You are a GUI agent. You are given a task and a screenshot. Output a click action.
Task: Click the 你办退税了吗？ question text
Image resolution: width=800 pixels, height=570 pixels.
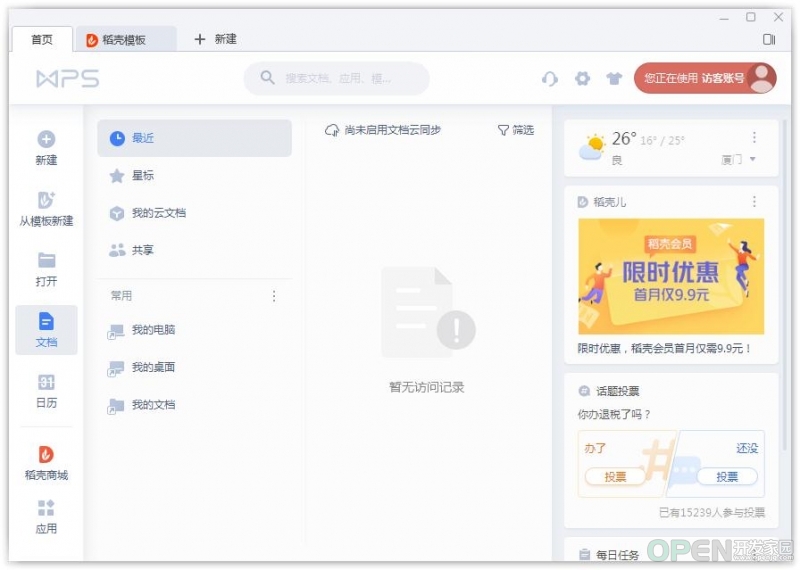pos(614,414)
